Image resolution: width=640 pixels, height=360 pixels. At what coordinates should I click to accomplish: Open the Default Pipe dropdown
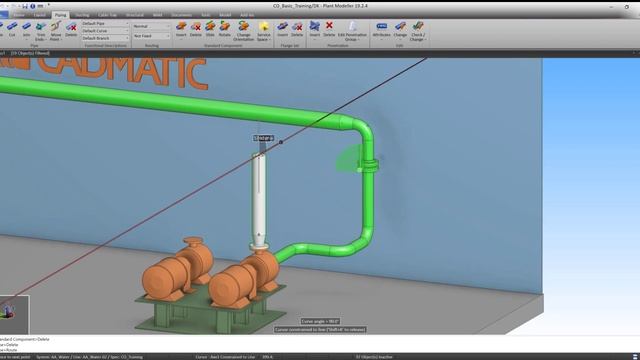click(105, 24)
